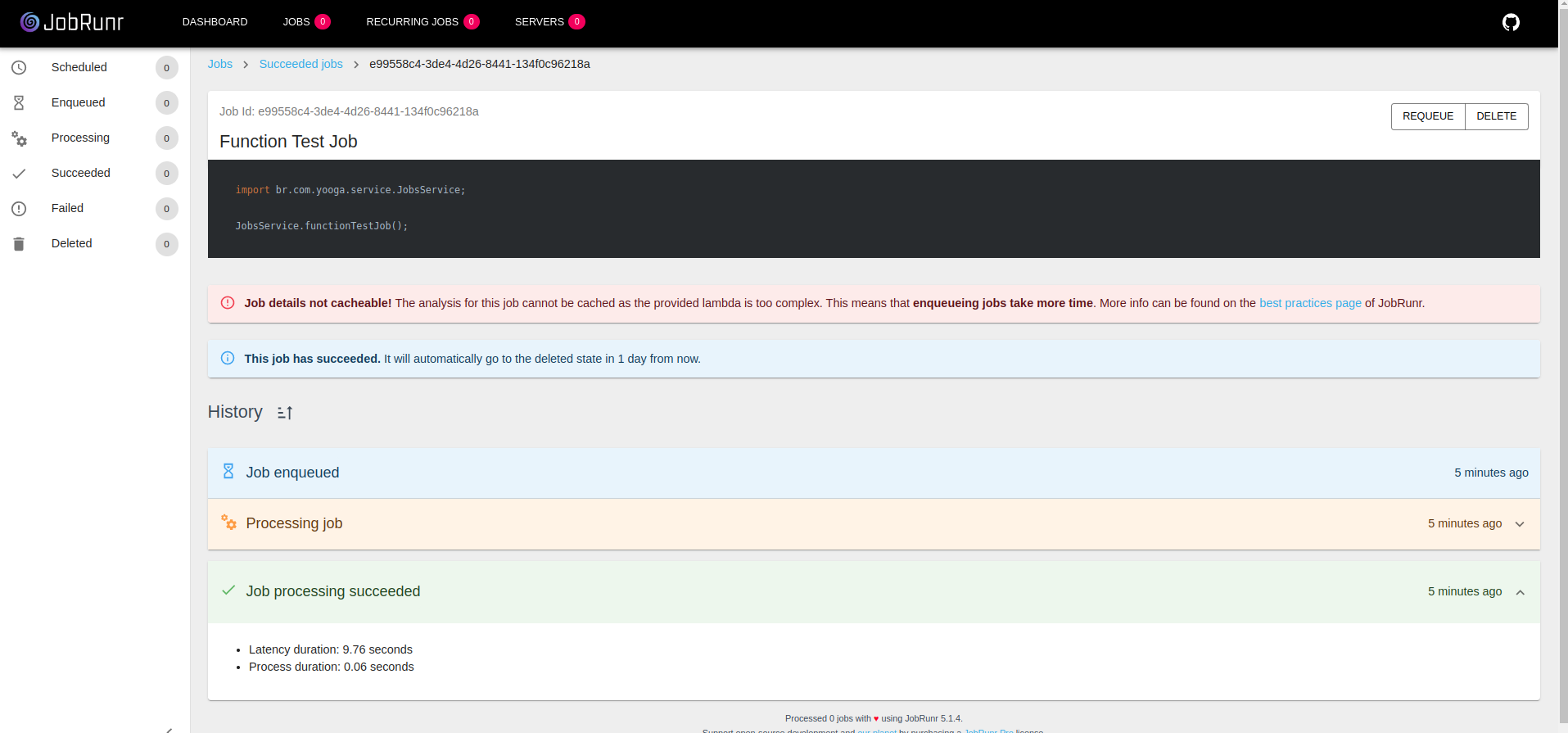The height and width of the screenshot is (733, 1568).
Task: Click the Scheduled clock icon
Action: pos(19,67)
